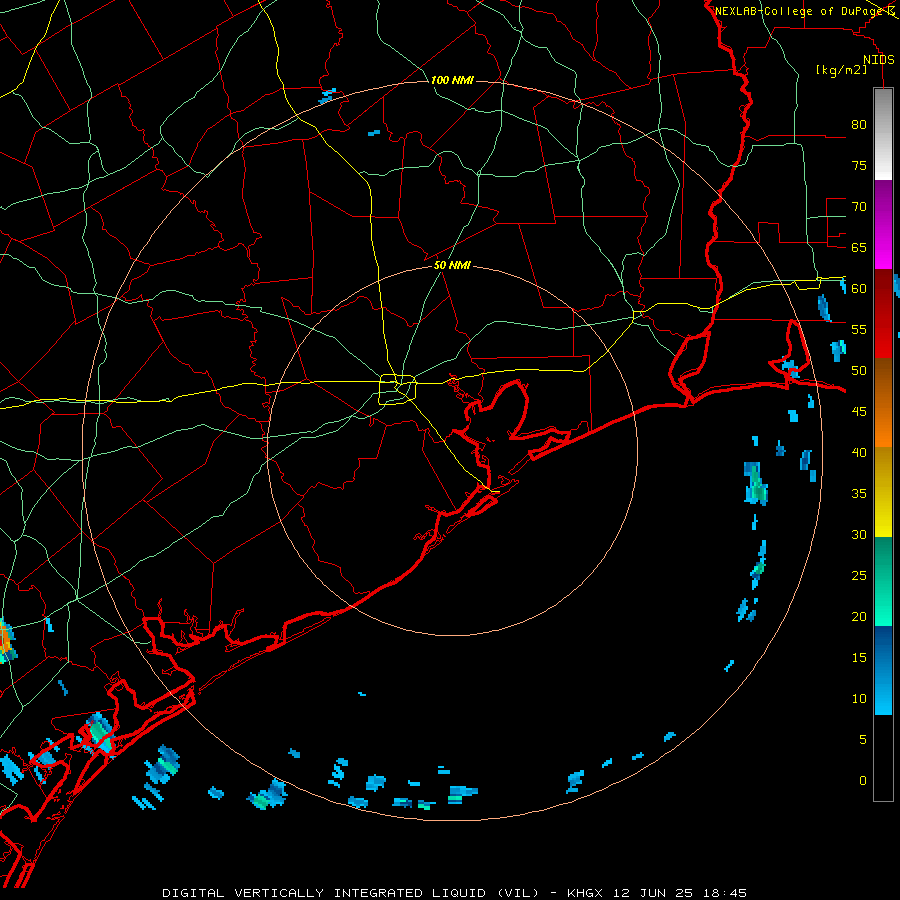The height and width of the screenshot is (900, 900).
Task: Select the orange-brown segment of the color scale
Action: pos(883,402)
